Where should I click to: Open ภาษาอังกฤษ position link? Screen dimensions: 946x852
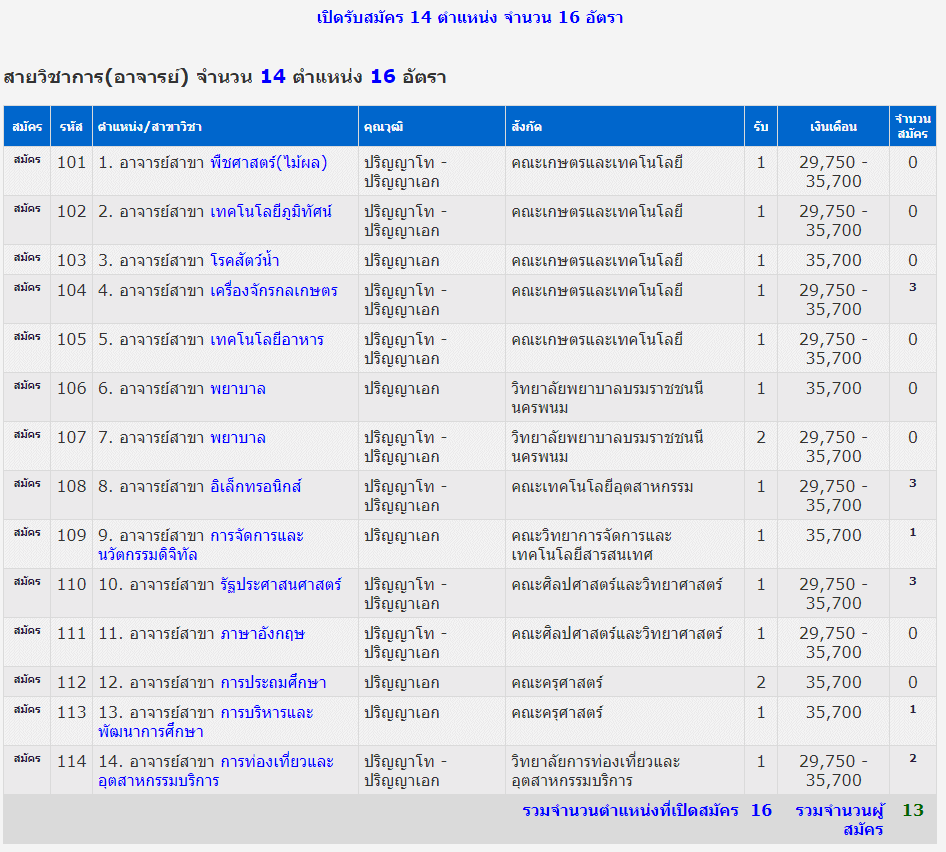pos(263,633)
